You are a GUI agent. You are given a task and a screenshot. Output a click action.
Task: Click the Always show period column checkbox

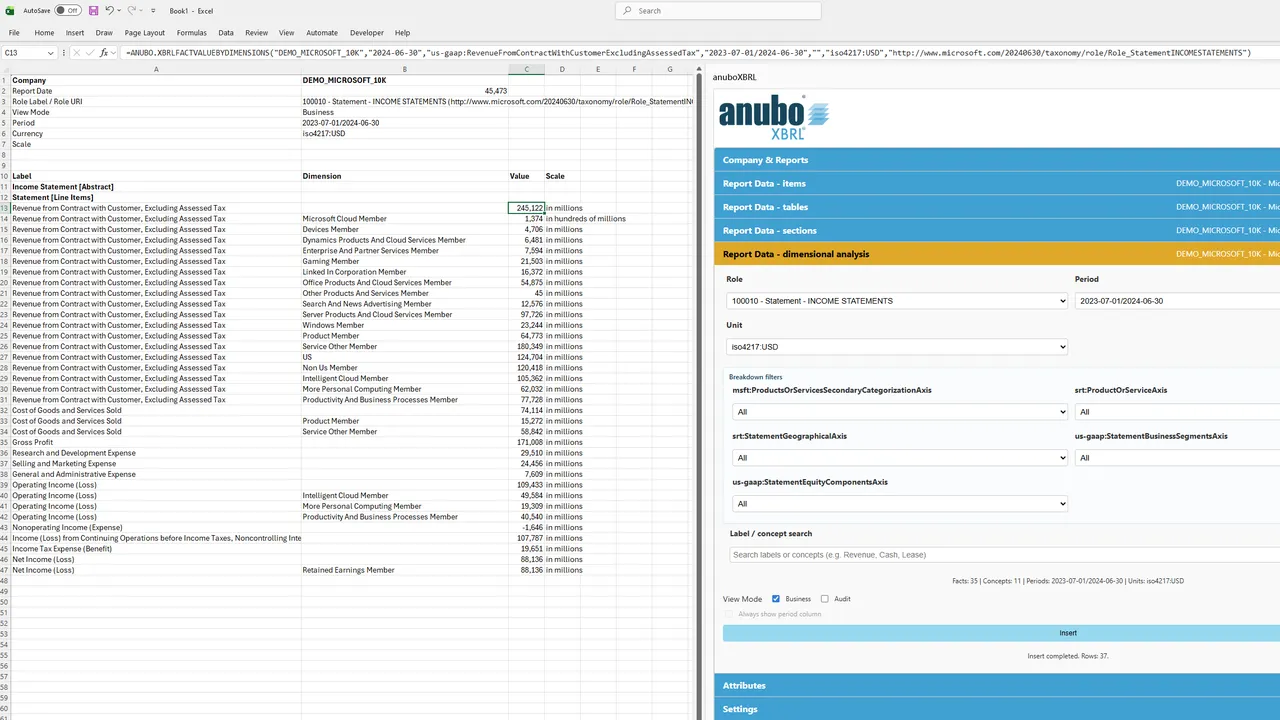(728, 614)
